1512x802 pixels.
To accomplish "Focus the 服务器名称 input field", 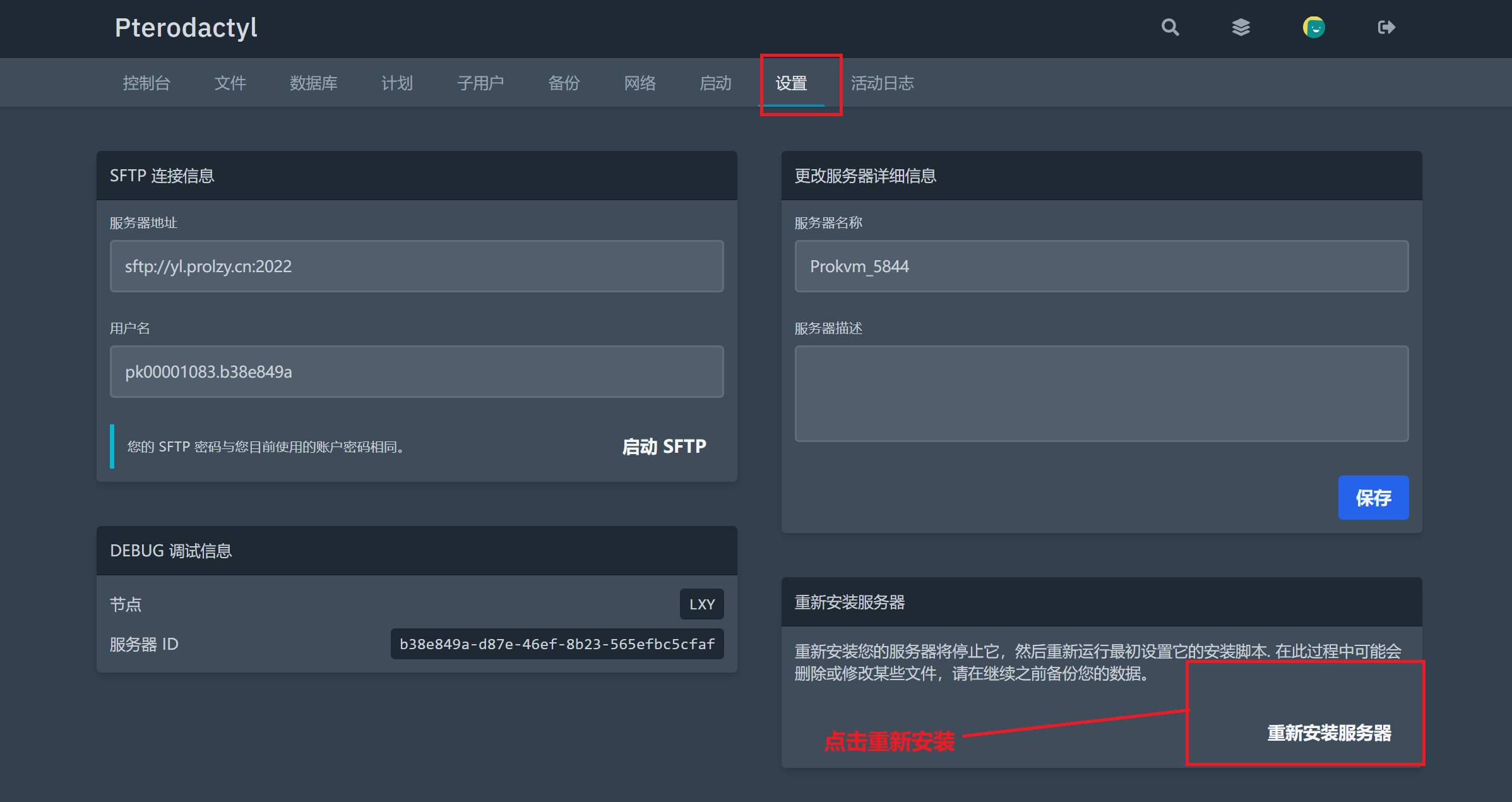I will (1101, 266).
